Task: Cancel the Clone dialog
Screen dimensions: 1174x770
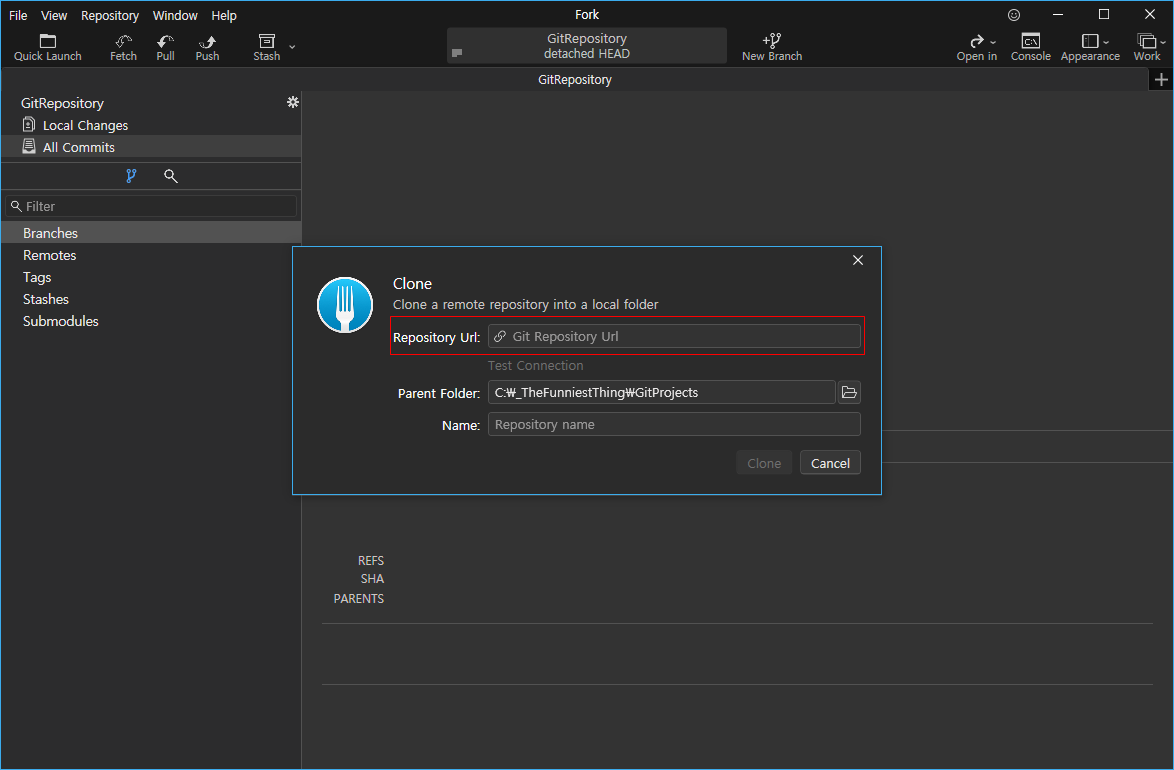Action: 830,463
